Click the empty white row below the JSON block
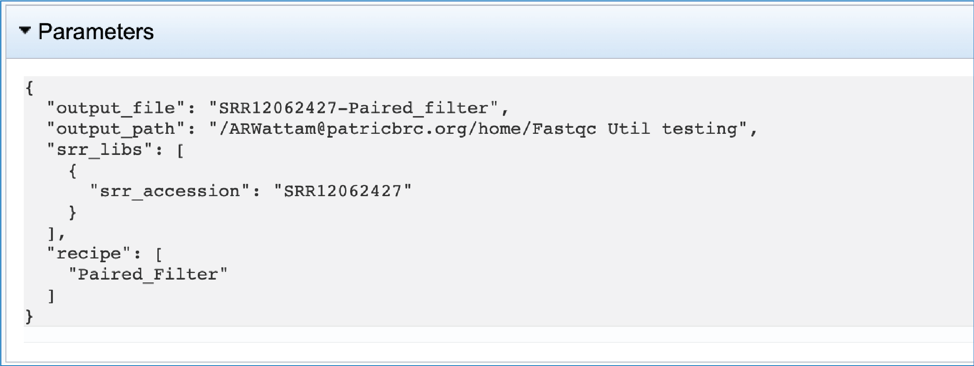 tap(497, 334)
